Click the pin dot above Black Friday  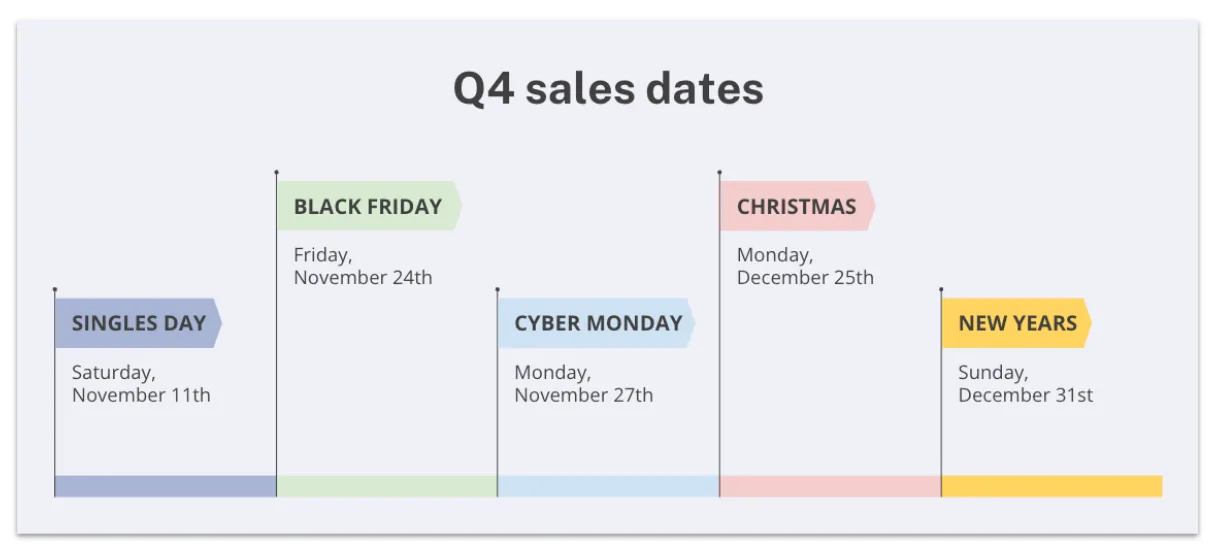(x=276, y=172)
